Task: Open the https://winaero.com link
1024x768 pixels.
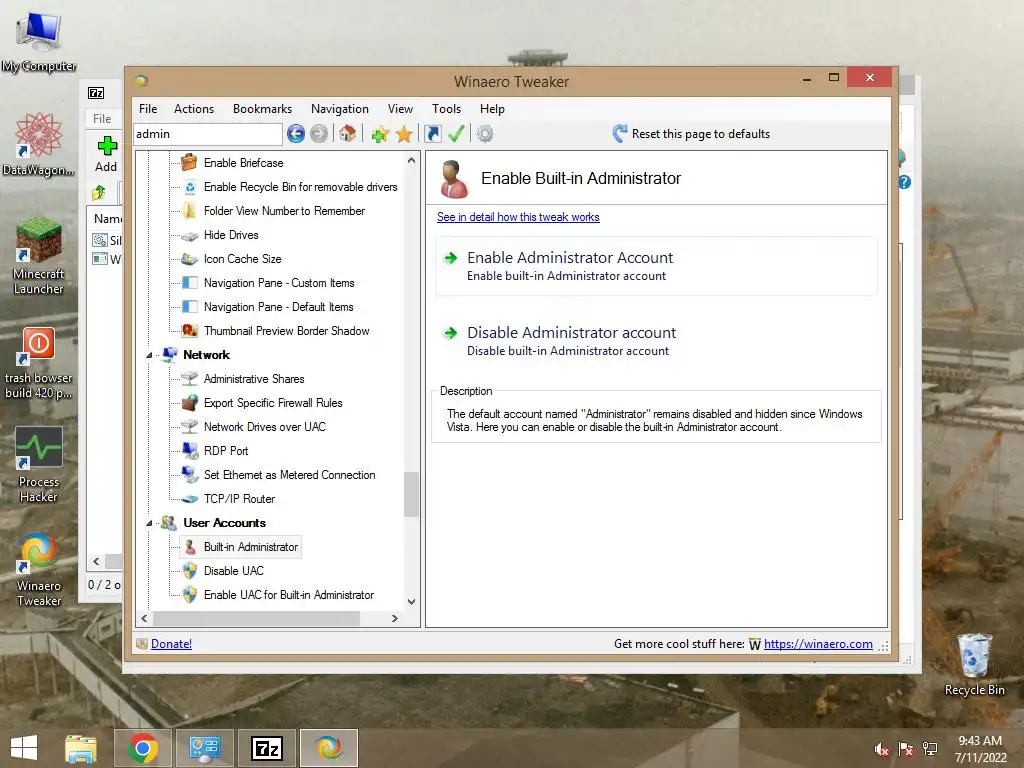Action: (x=818, y=644)
